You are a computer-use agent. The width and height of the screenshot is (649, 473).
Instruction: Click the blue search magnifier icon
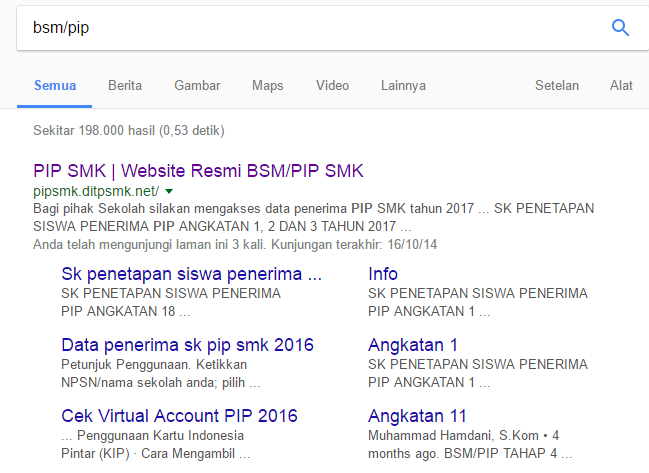tap(620, 28)
